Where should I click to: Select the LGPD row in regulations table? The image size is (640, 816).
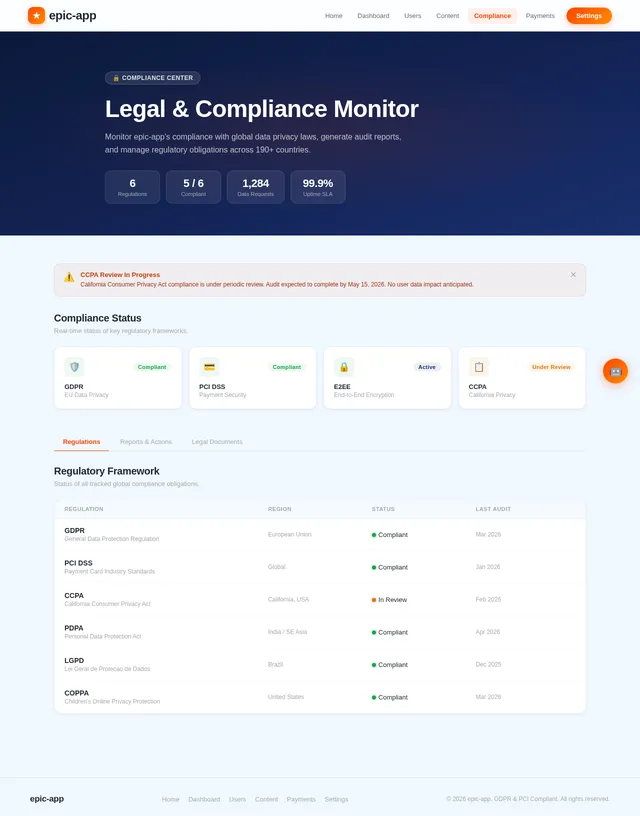click(x=320, y=665)
